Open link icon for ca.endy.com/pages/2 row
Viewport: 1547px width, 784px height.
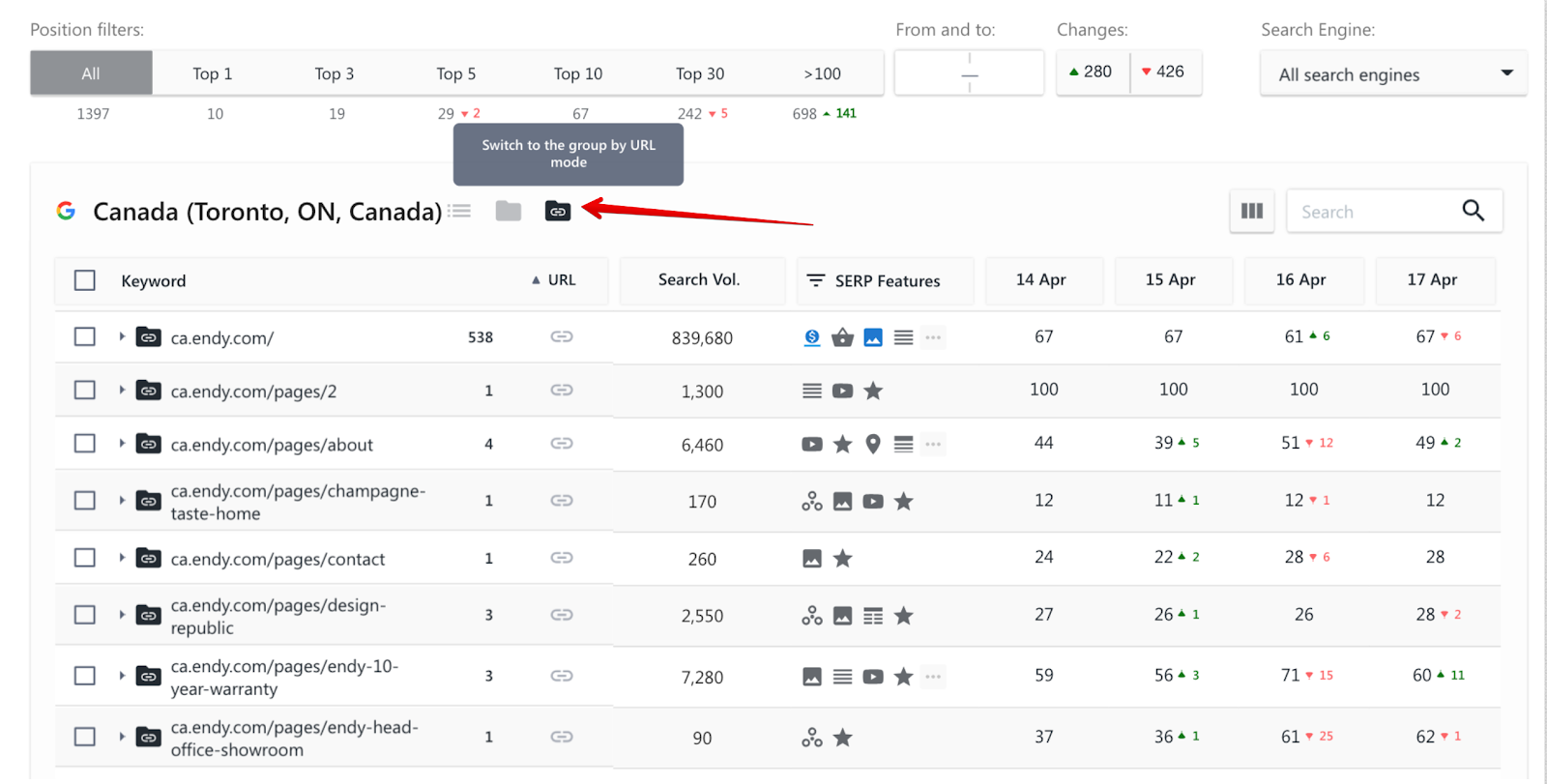tap(562, 390)
